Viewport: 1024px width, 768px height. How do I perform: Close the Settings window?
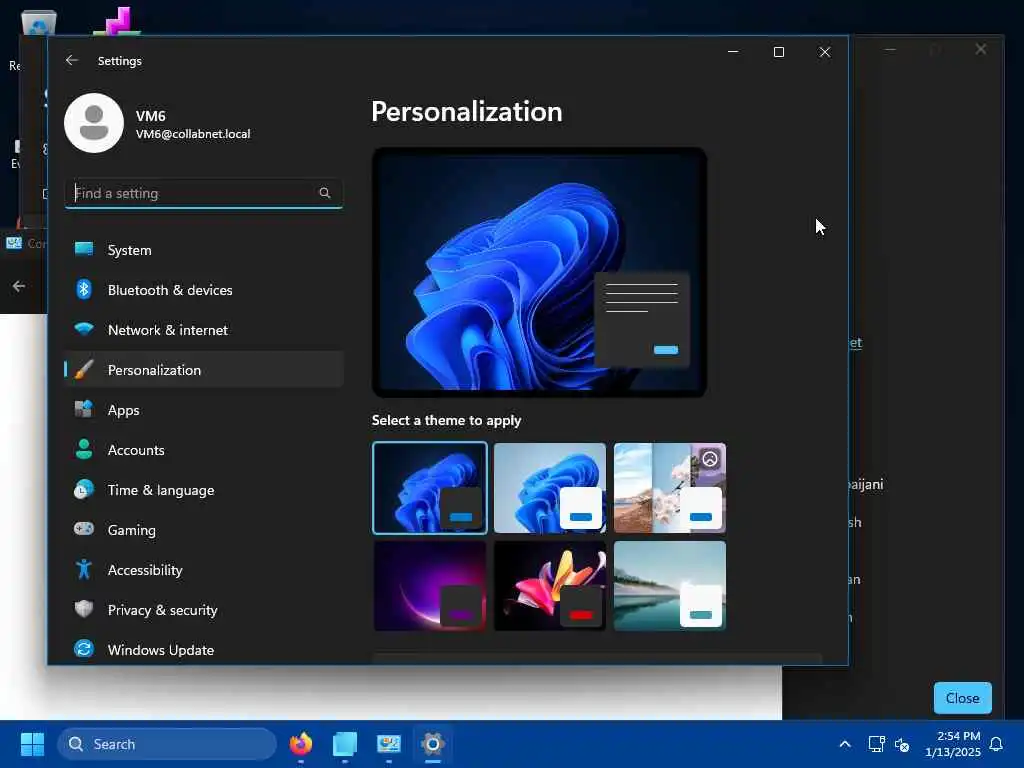point(825,52)
